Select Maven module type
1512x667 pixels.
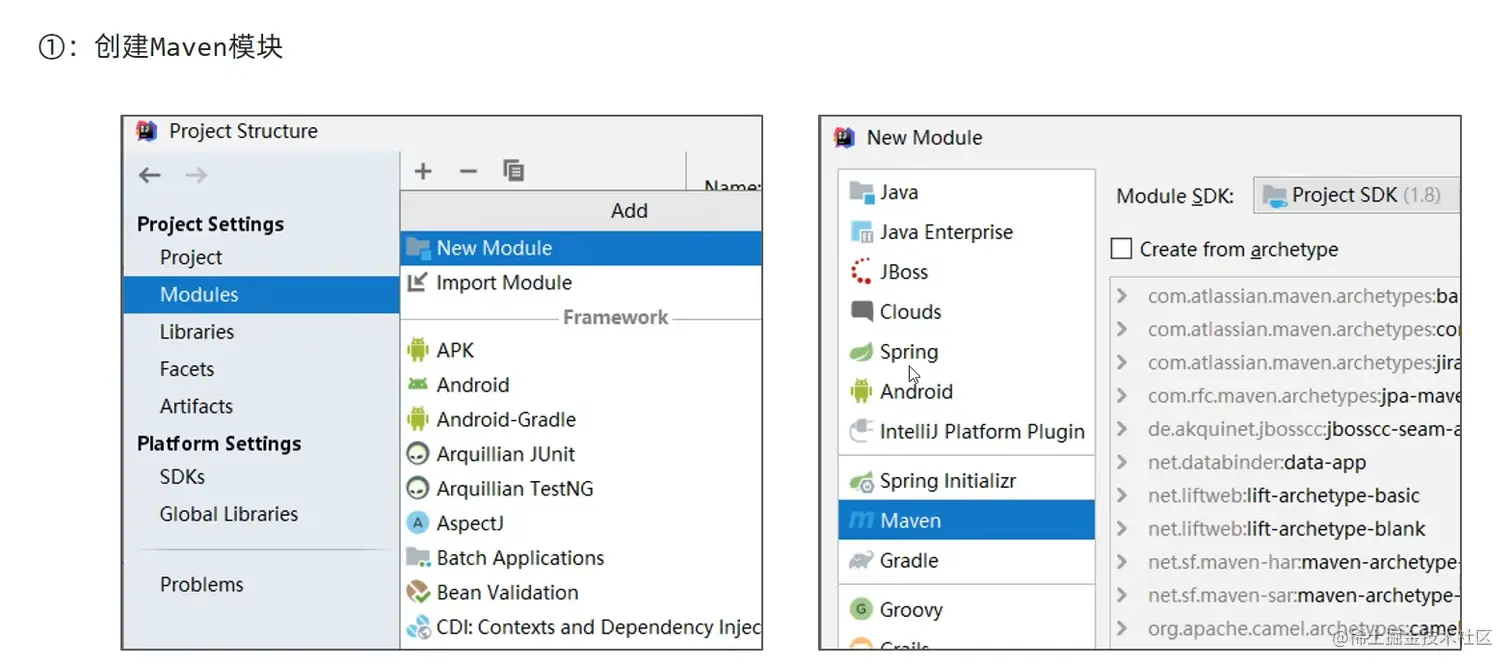tap(967, 520)
